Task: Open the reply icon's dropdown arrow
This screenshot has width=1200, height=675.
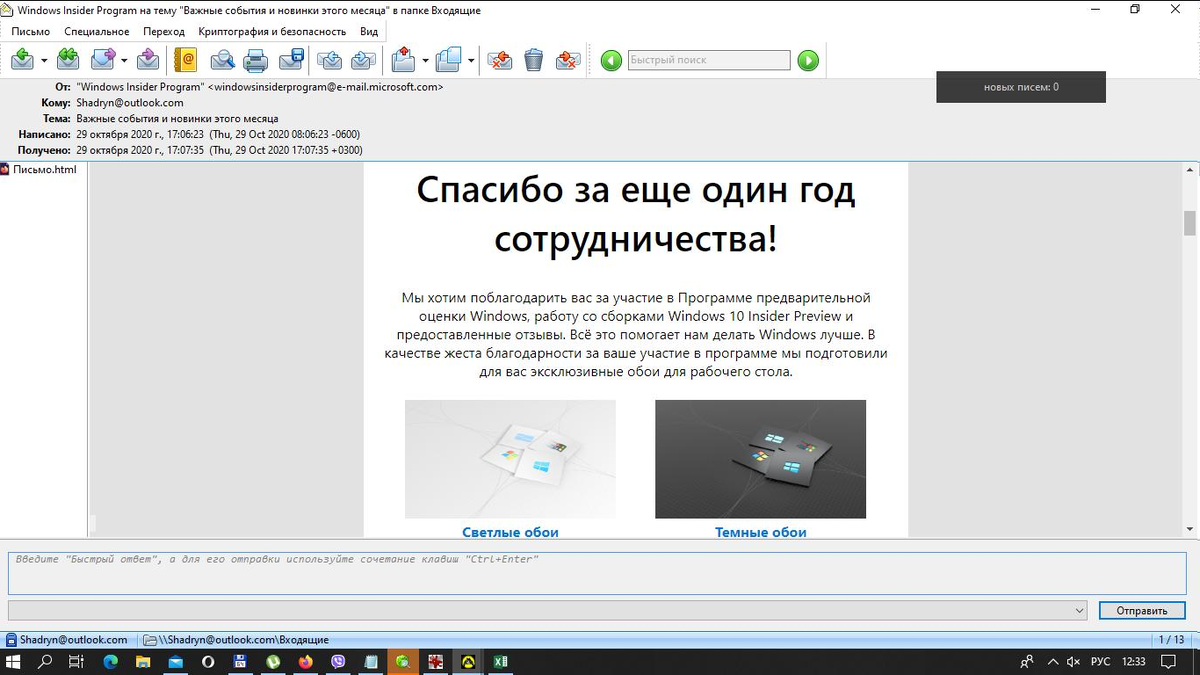Action: click(44, 61)
